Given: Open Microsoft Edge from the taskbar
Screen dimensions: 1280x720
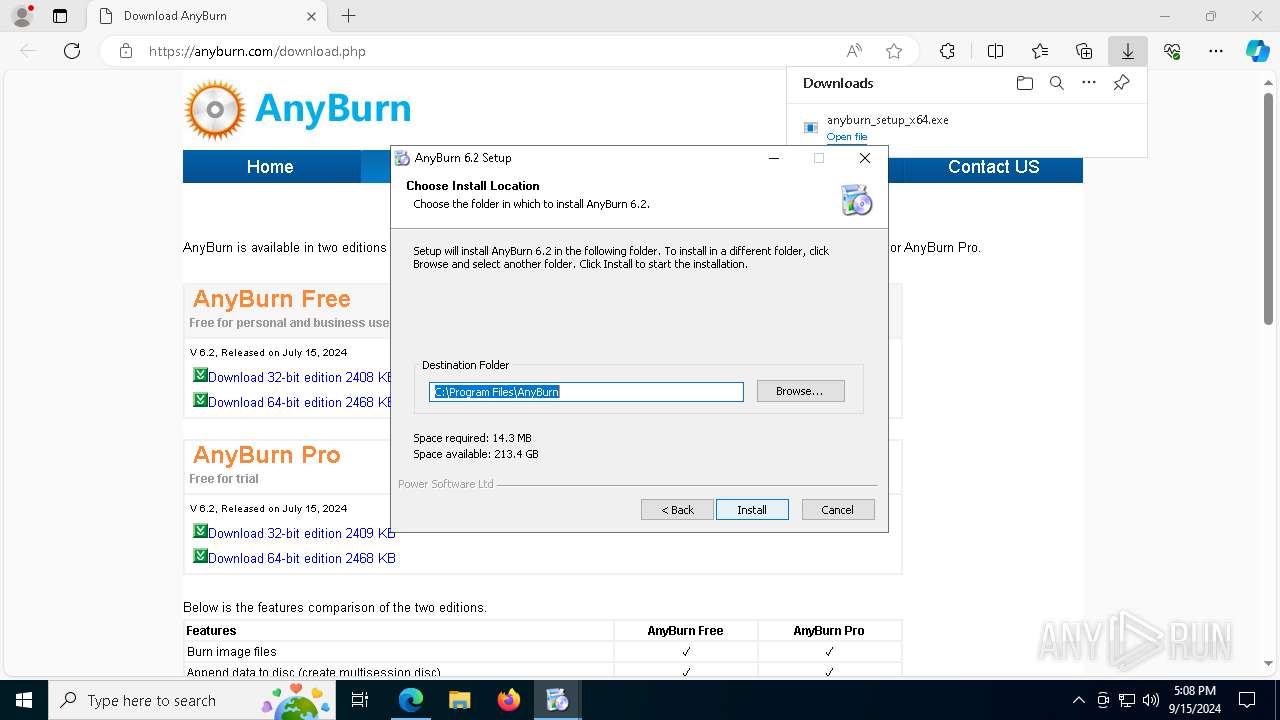Looking at the screenshot, I should (411, 700).
